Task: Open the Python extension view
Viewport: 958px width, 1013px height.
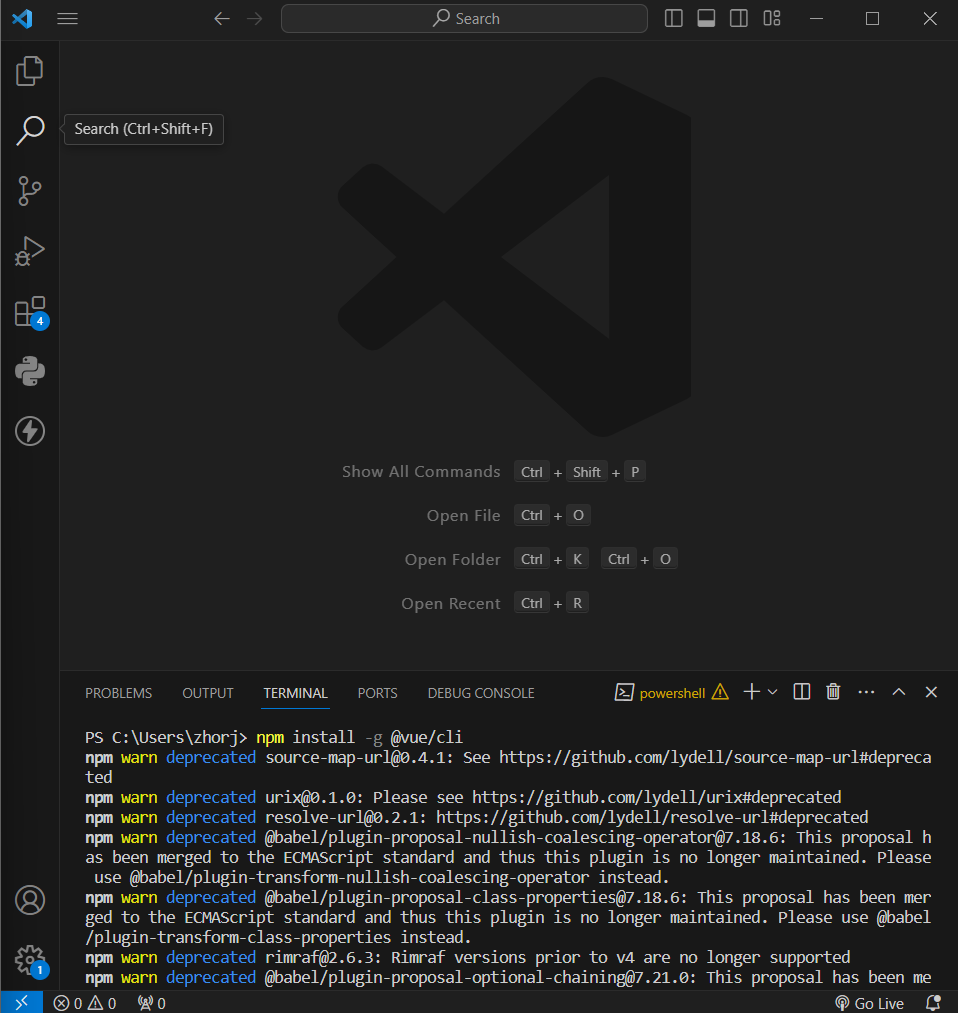Action: (30, 371)
